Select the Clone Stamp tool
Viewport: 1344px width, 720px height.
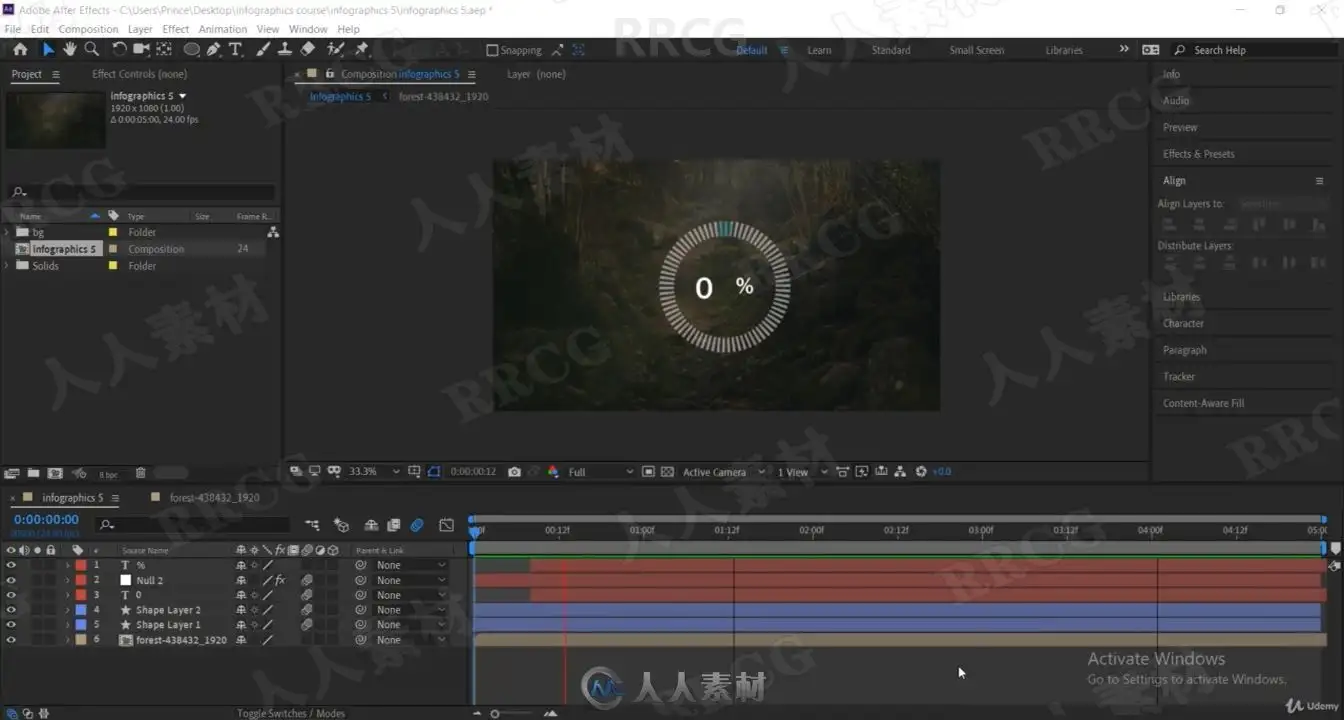tap(285, 49)
